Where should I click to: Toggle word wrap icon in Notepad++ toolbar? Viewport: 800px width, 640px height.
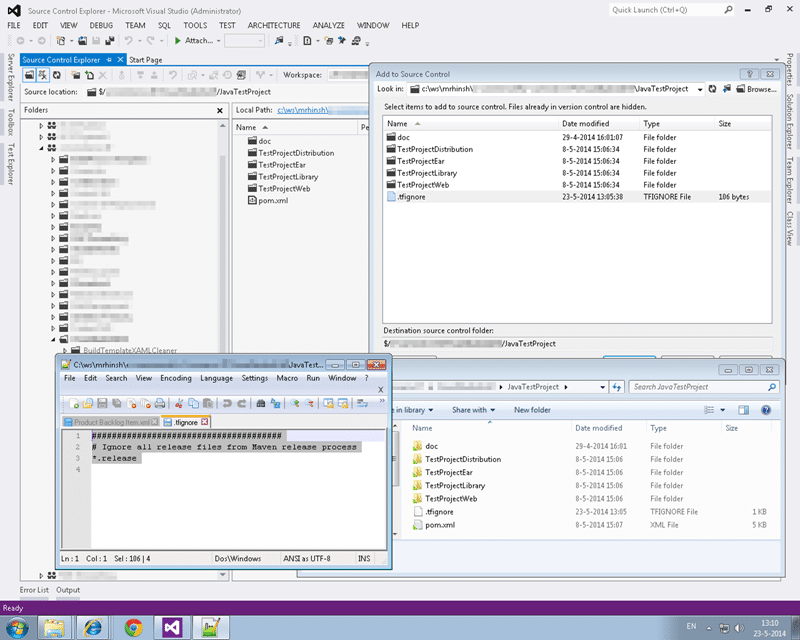coord(362,404)
